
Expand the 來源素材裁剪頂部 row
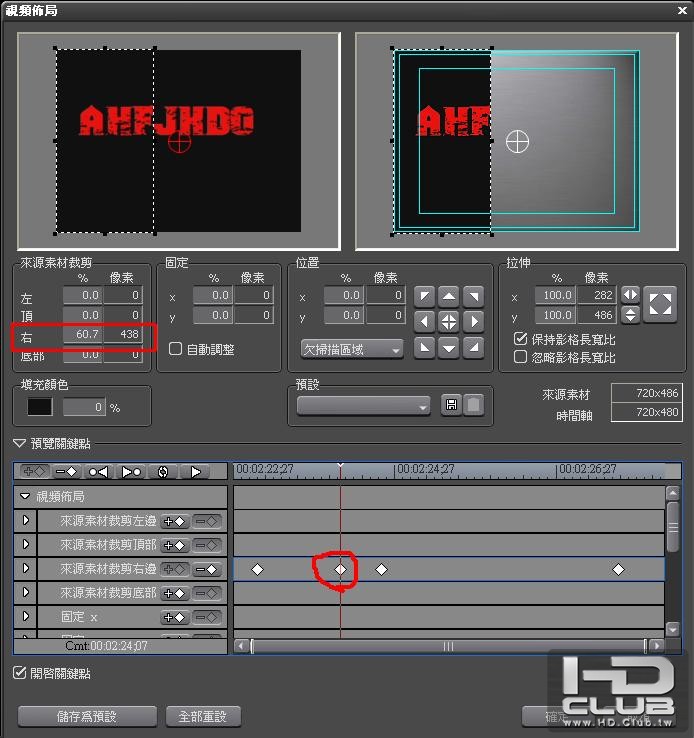26,544
